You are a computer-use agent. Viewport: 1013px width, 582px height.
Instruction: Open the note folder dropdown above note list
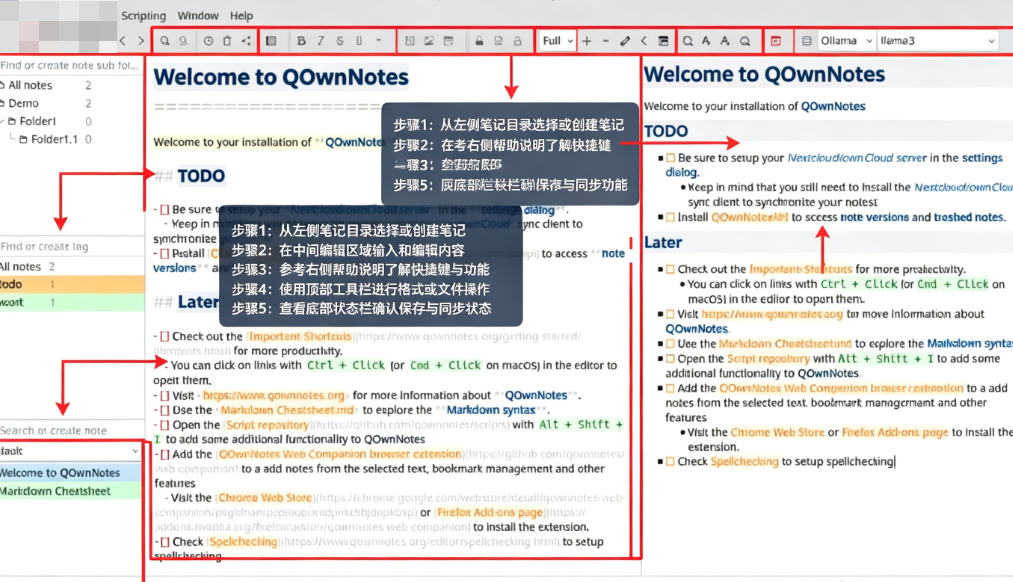click(70, 451)
